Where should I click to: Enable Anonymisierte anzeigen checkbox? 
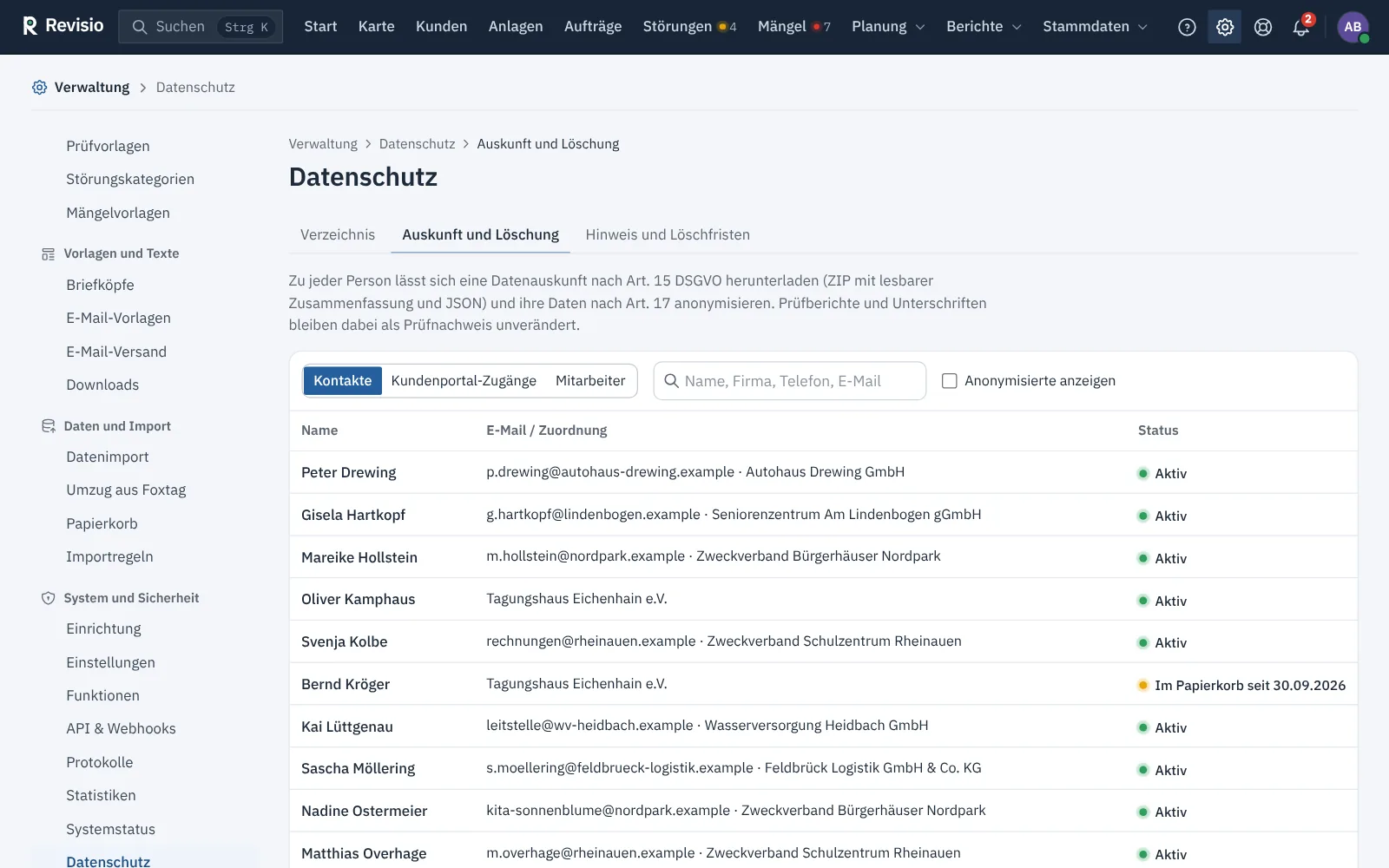[950, 381]
